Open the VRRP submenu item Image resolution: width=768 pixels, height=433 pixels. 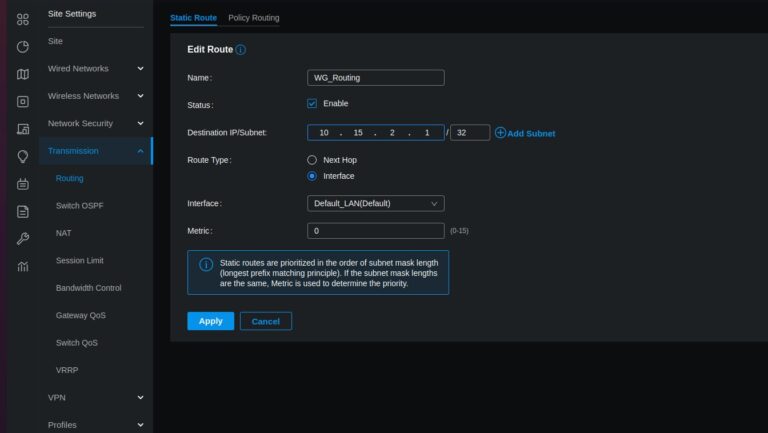pos(67,370)
